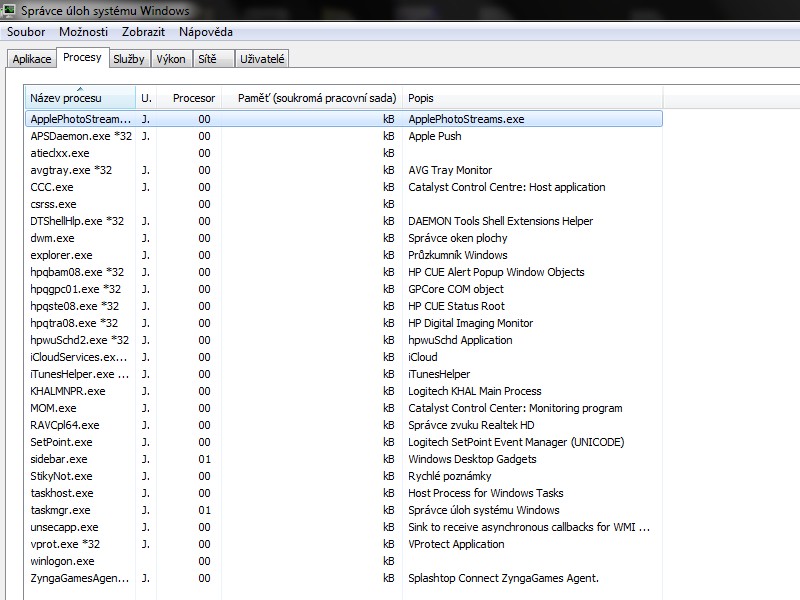Switch to the Služby tab
This screenshot has height=600, width=800.
pyautogui.click(x=129, y=59)
